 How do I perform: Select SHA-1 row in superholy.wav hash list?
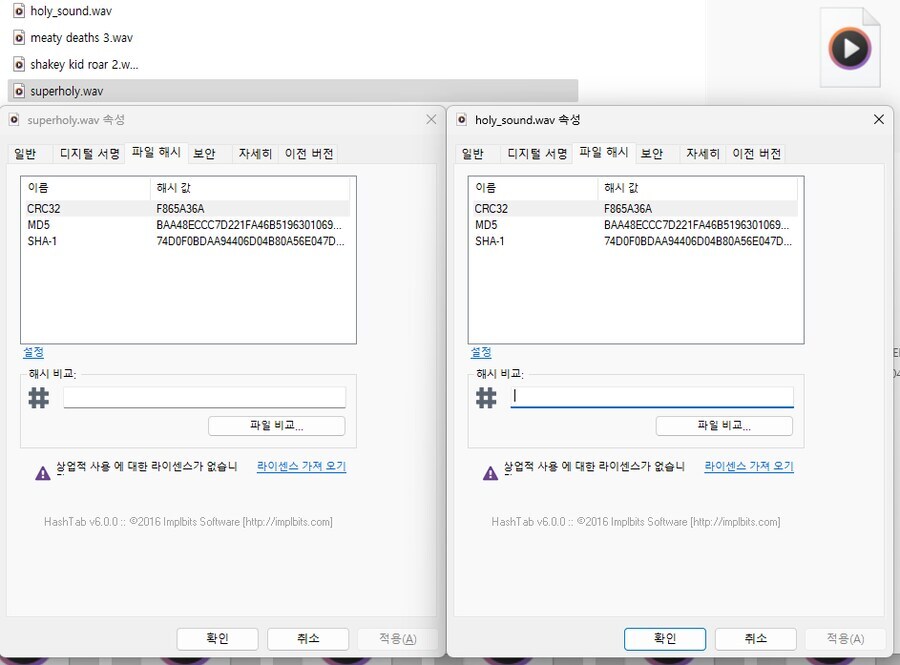187,241
